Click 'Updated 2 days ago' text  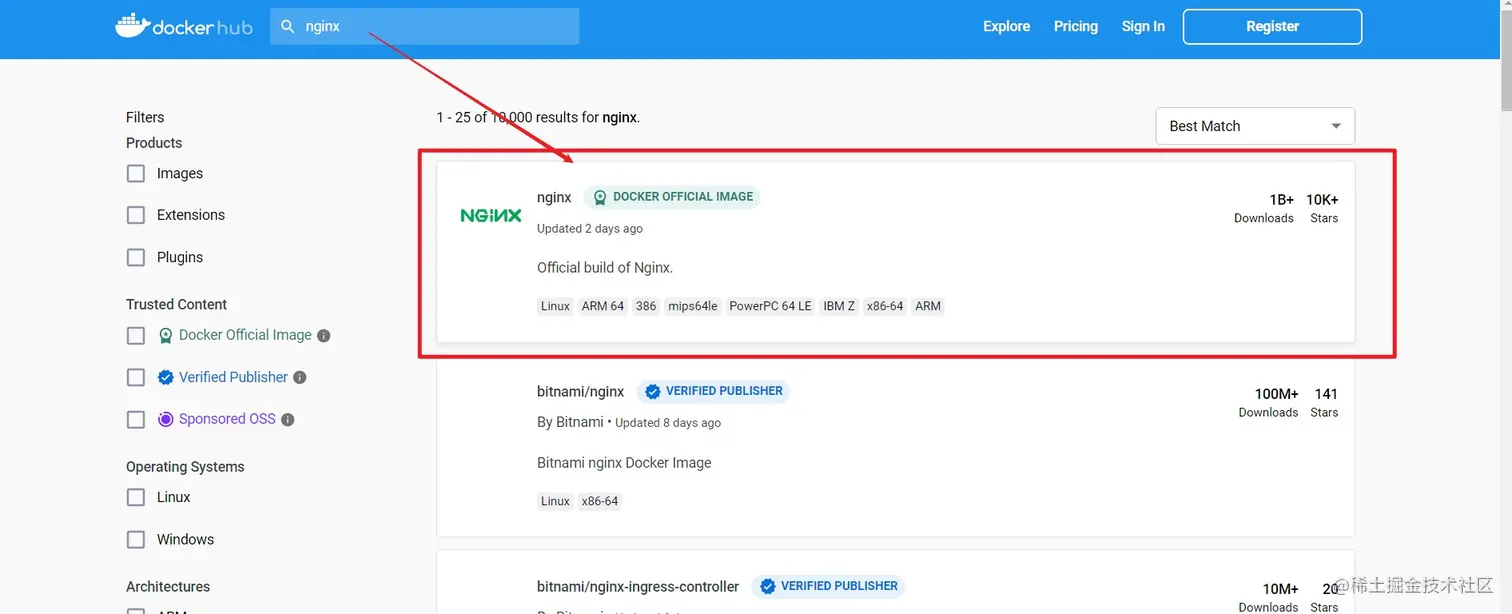590,229
